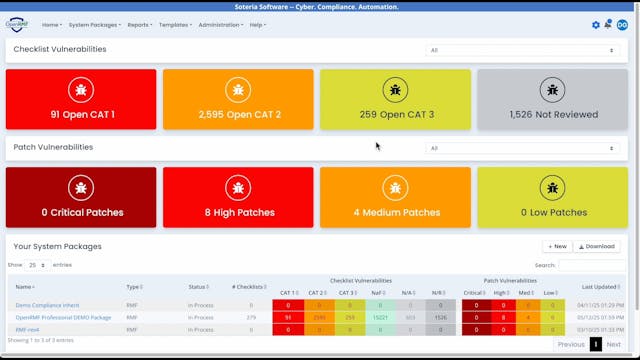Sort by the Med patch column header

pyautogui.click(x=526, y=293)
